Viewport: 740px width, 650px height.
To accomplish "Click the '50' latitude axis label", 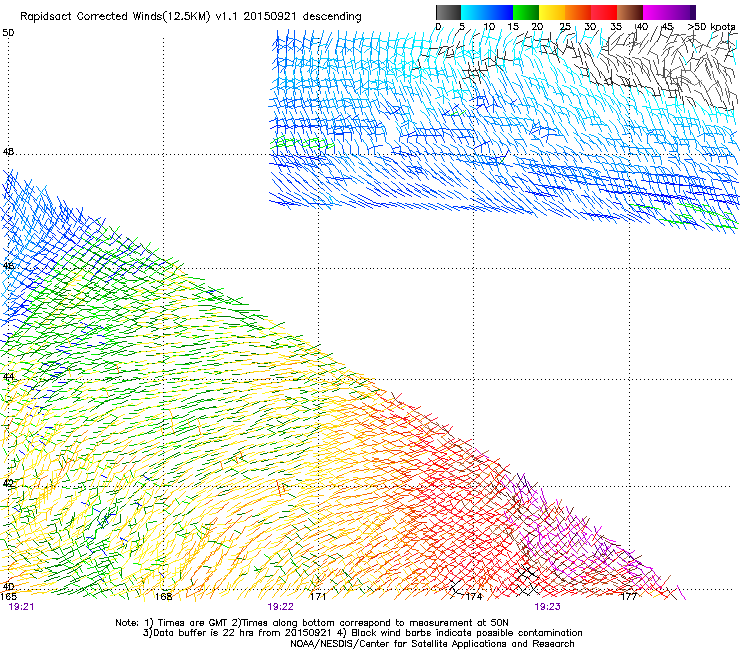I will (8, 33).
